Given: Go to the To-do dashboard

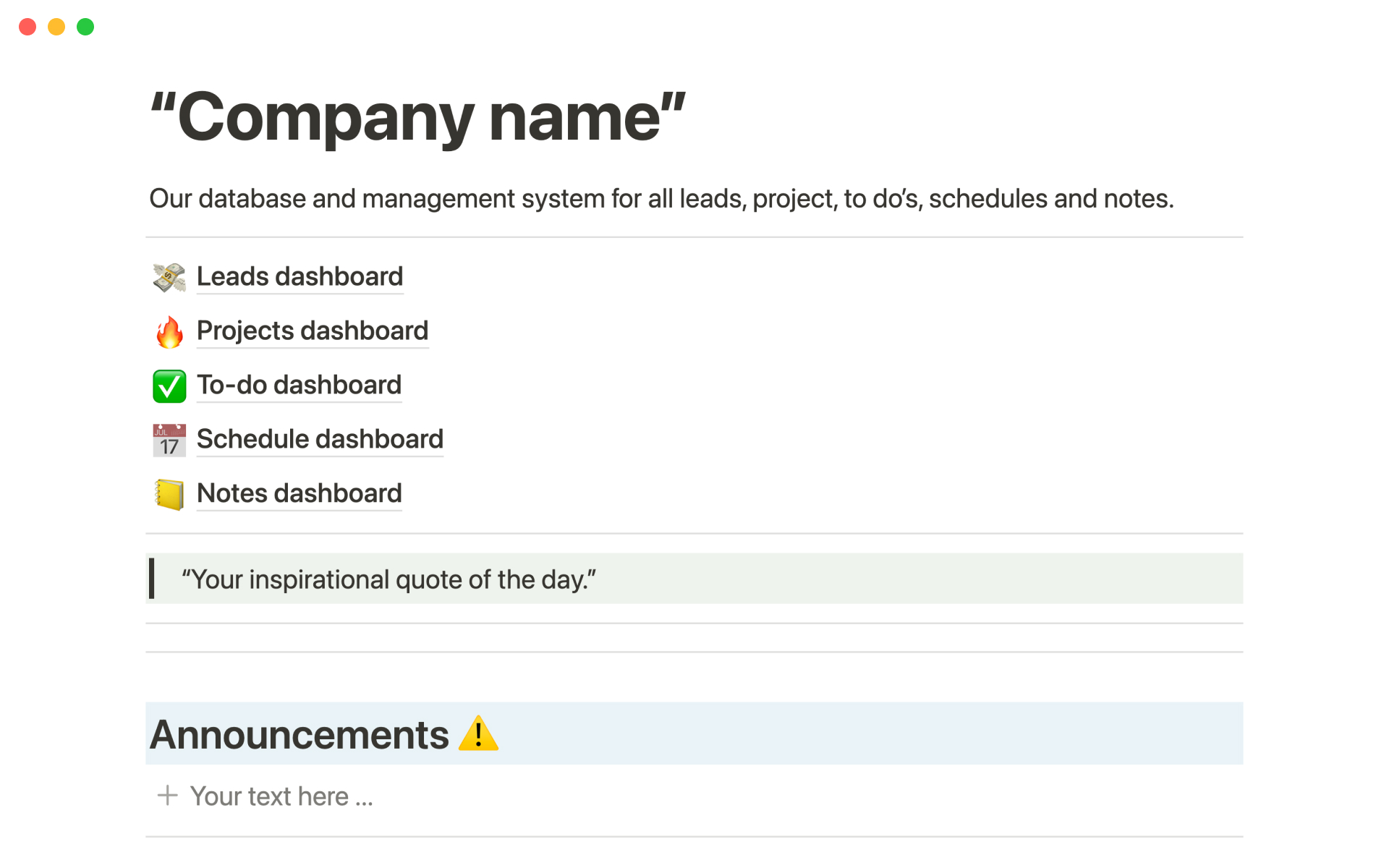Looking at the screenshot, I should [299, 386].
